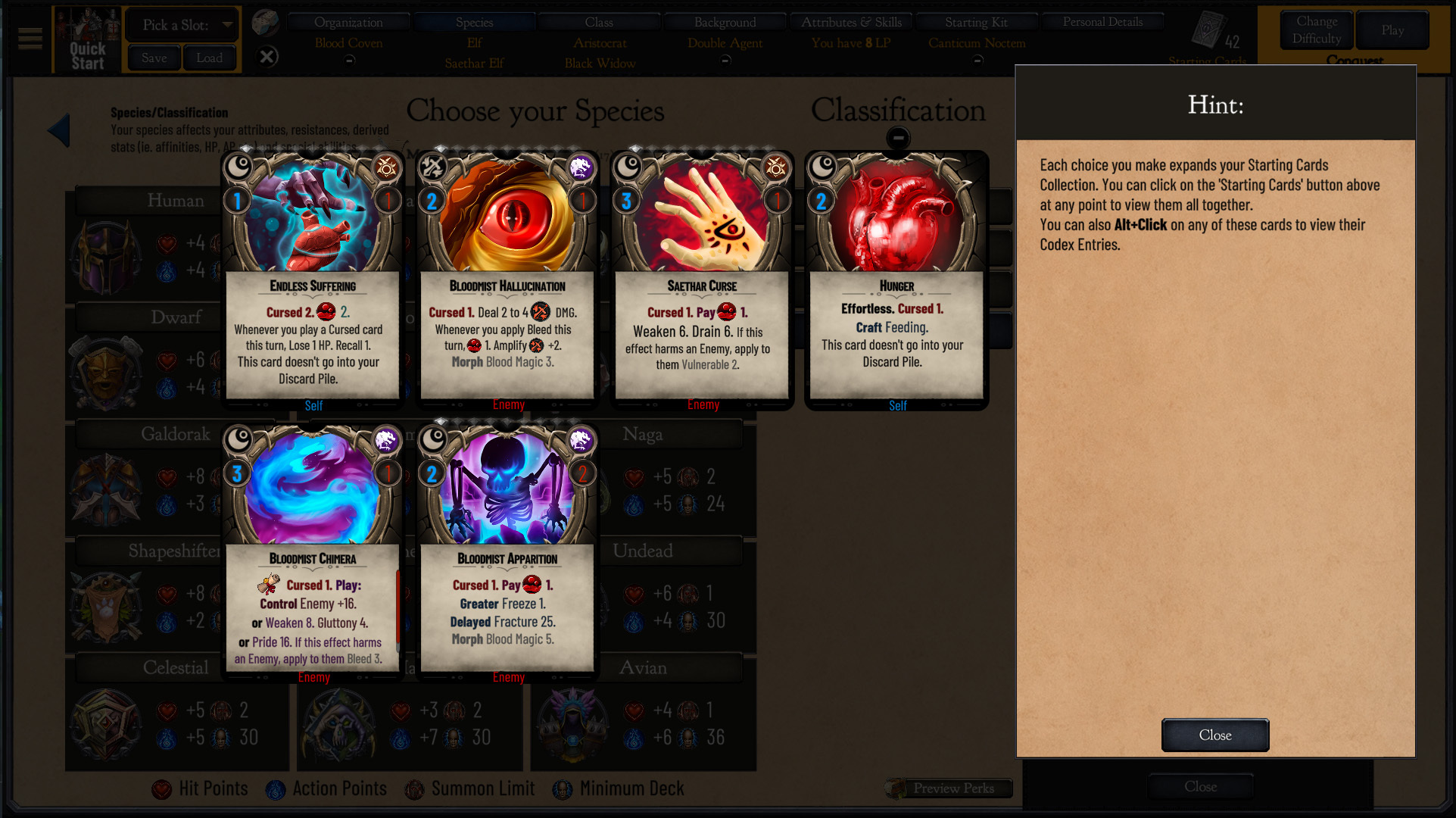Click the dice randomize icon
The image size is (1456, 818).
[x=266, y=23]
